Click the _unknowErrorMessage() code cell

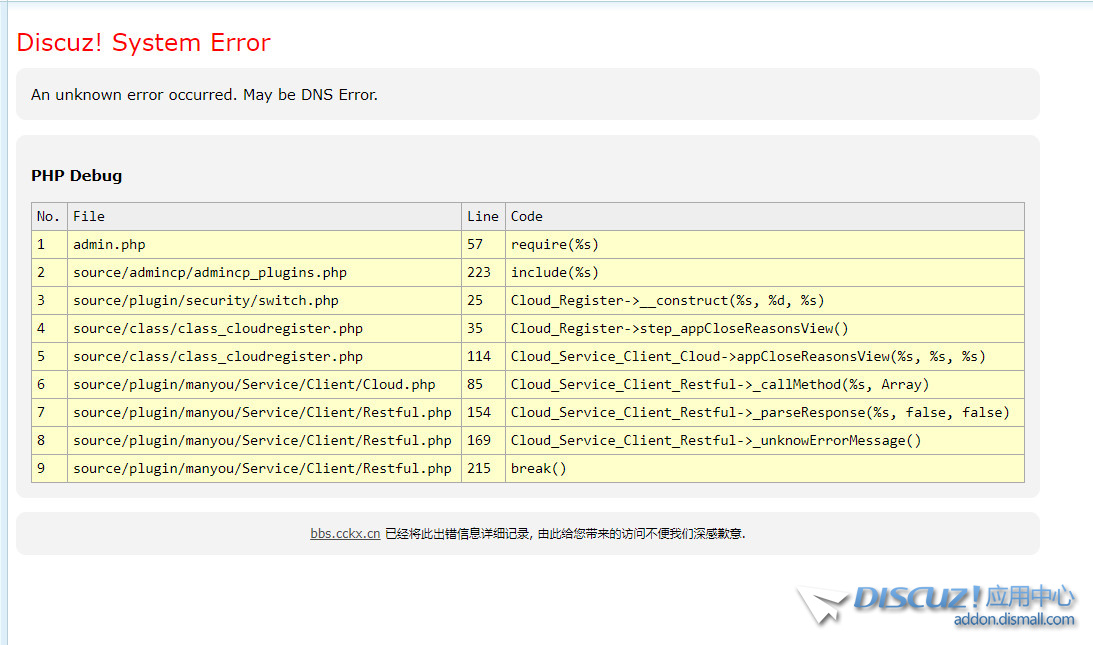click(716, 440)
